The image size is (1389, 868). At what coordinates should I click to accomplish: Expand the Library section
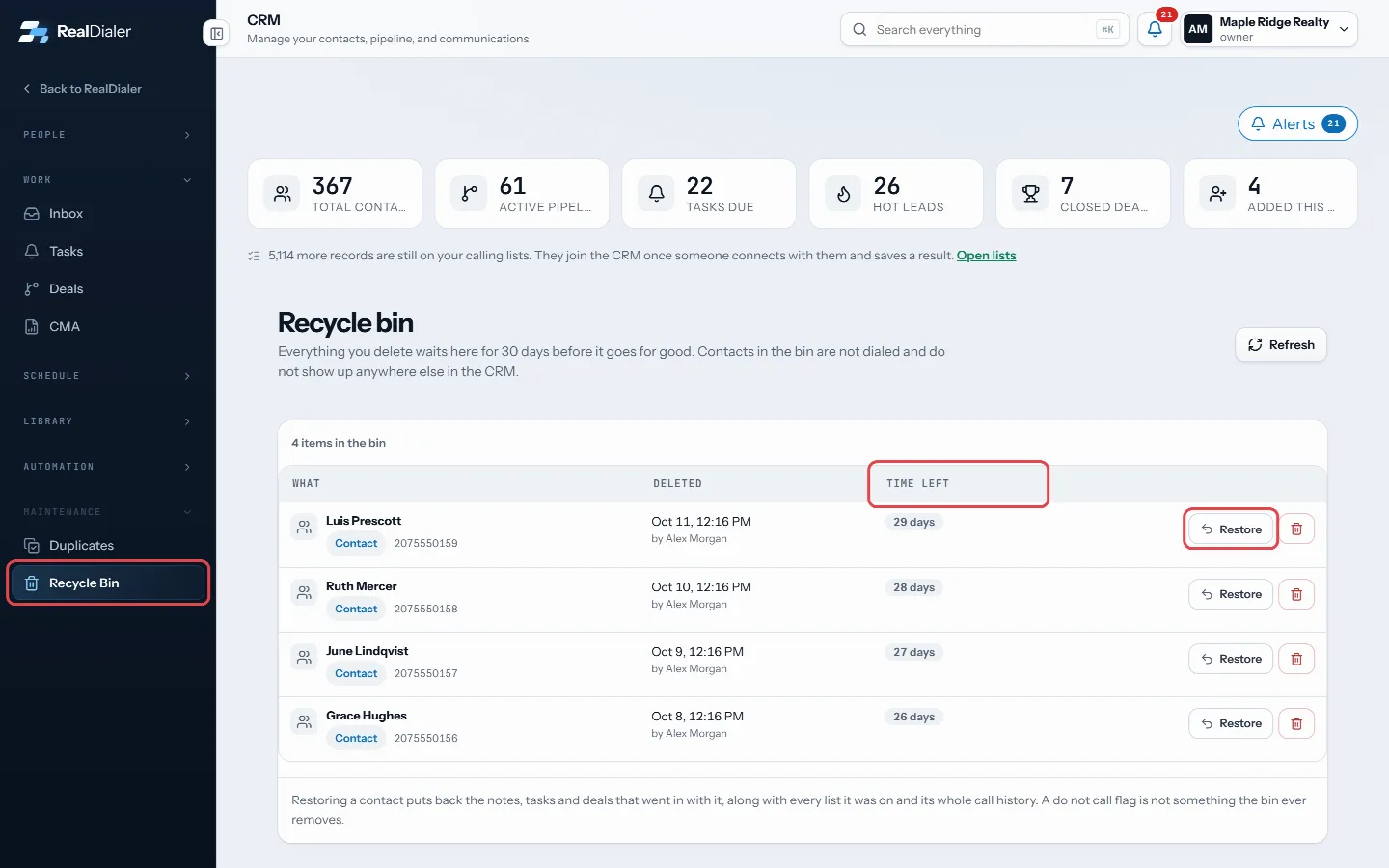(108, 421)
